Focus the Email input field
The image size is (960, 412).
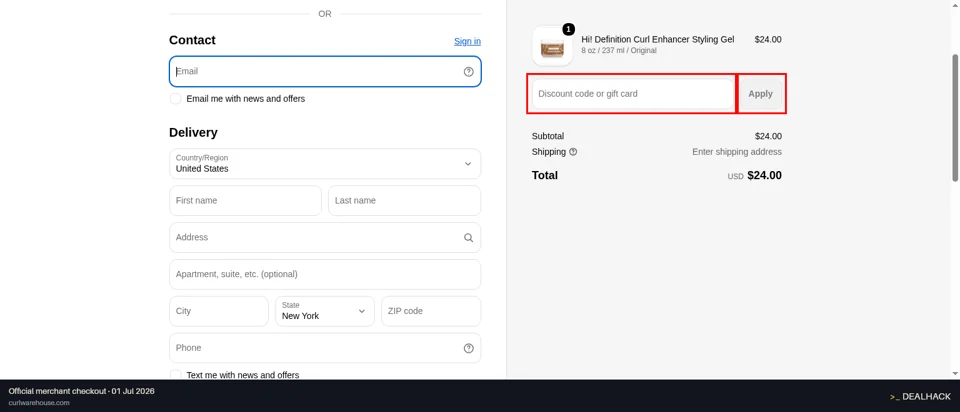click(325, 72)
